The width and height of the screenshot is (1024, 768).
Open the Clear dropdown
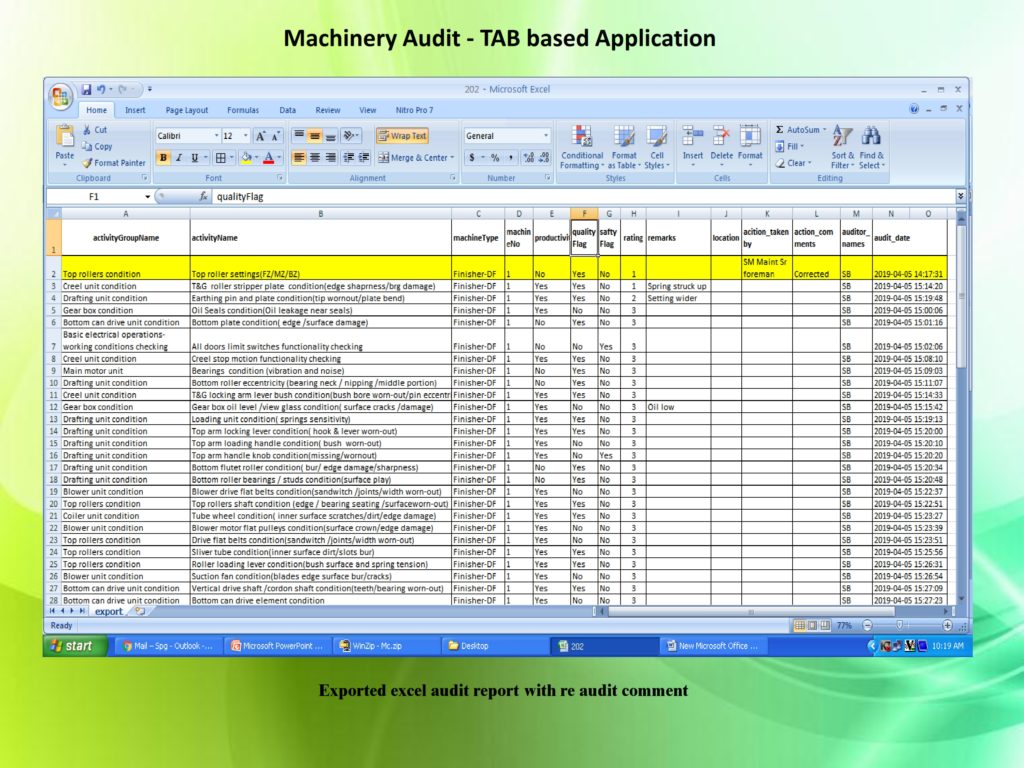[793, 163]
